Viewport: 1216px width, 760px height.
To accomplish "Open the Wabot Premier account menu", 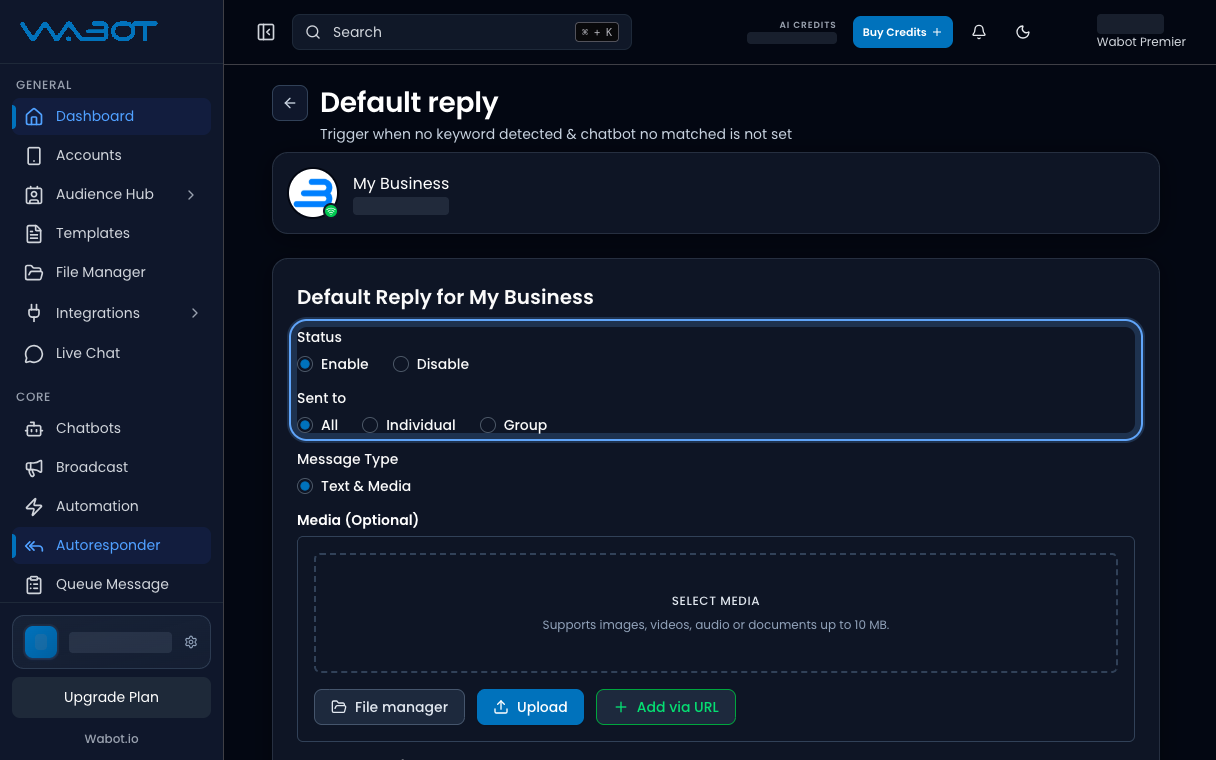I will pos(1141,32).
